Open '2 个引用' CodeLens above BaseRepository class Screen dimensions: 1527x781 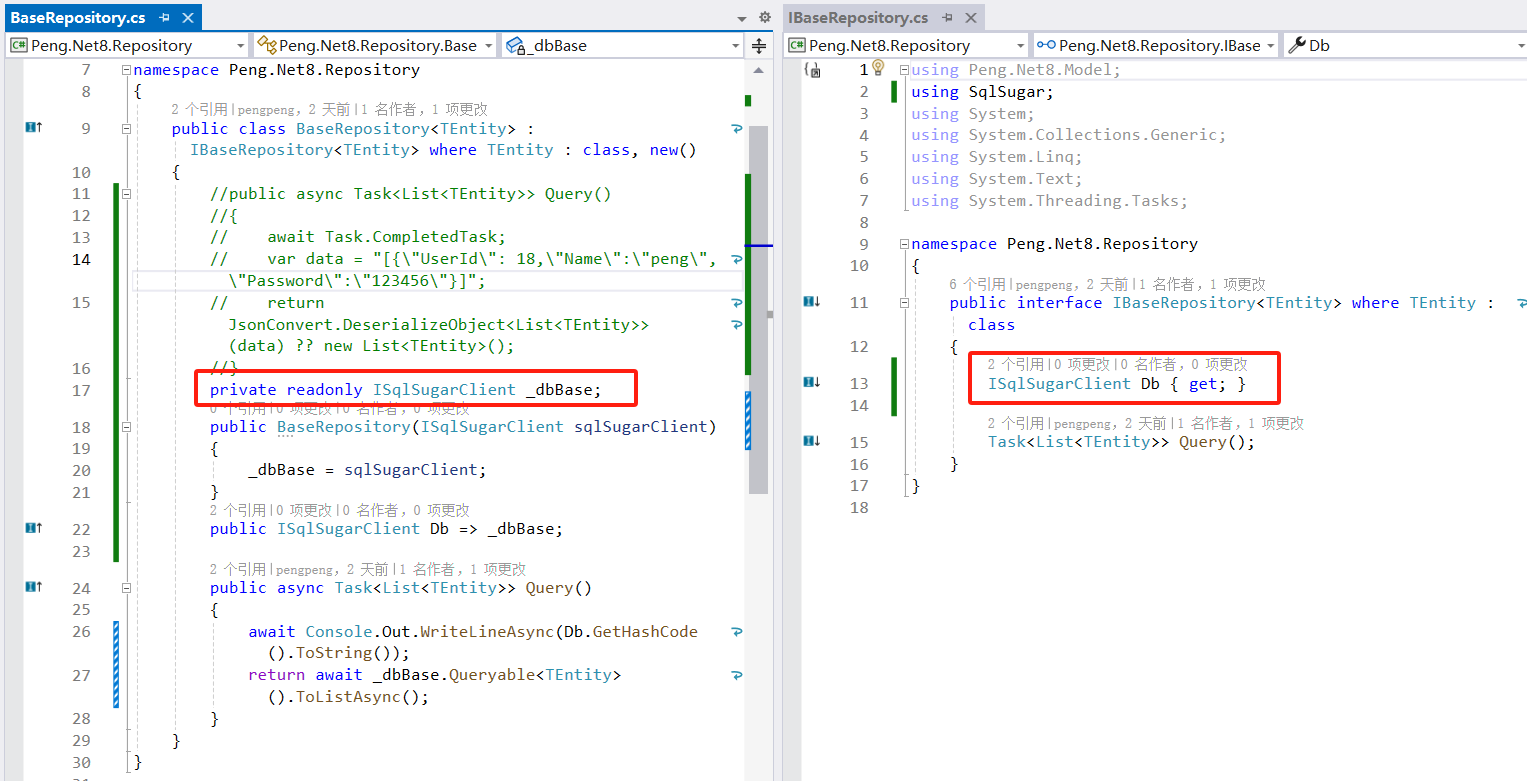pos(199,109)
